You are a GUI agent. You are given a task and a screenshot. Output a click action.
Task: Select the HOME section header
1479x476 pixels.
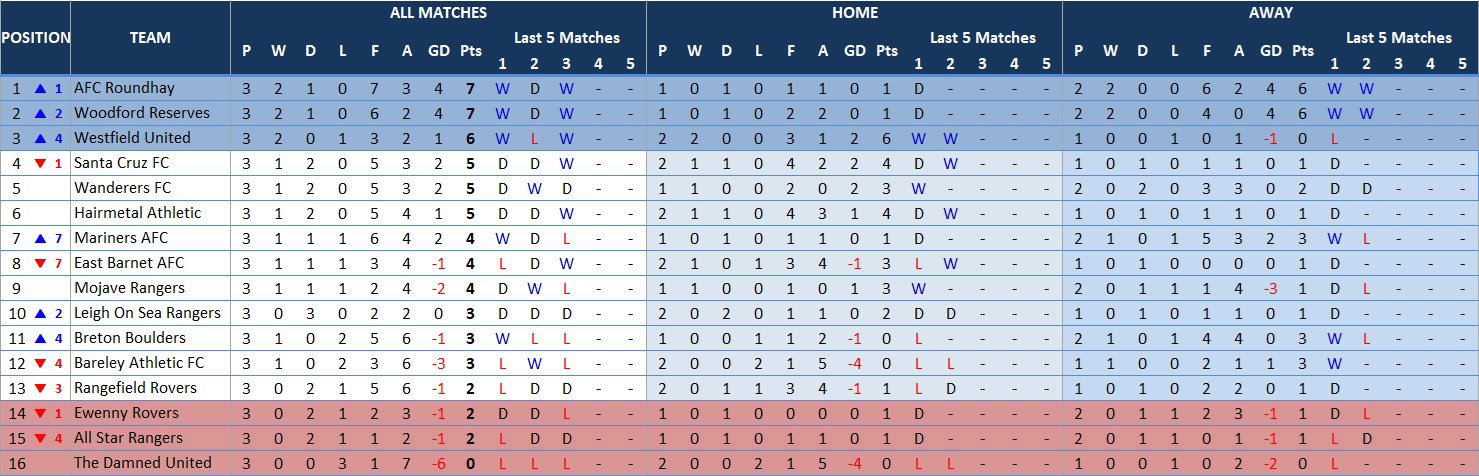tap(854, 13)
